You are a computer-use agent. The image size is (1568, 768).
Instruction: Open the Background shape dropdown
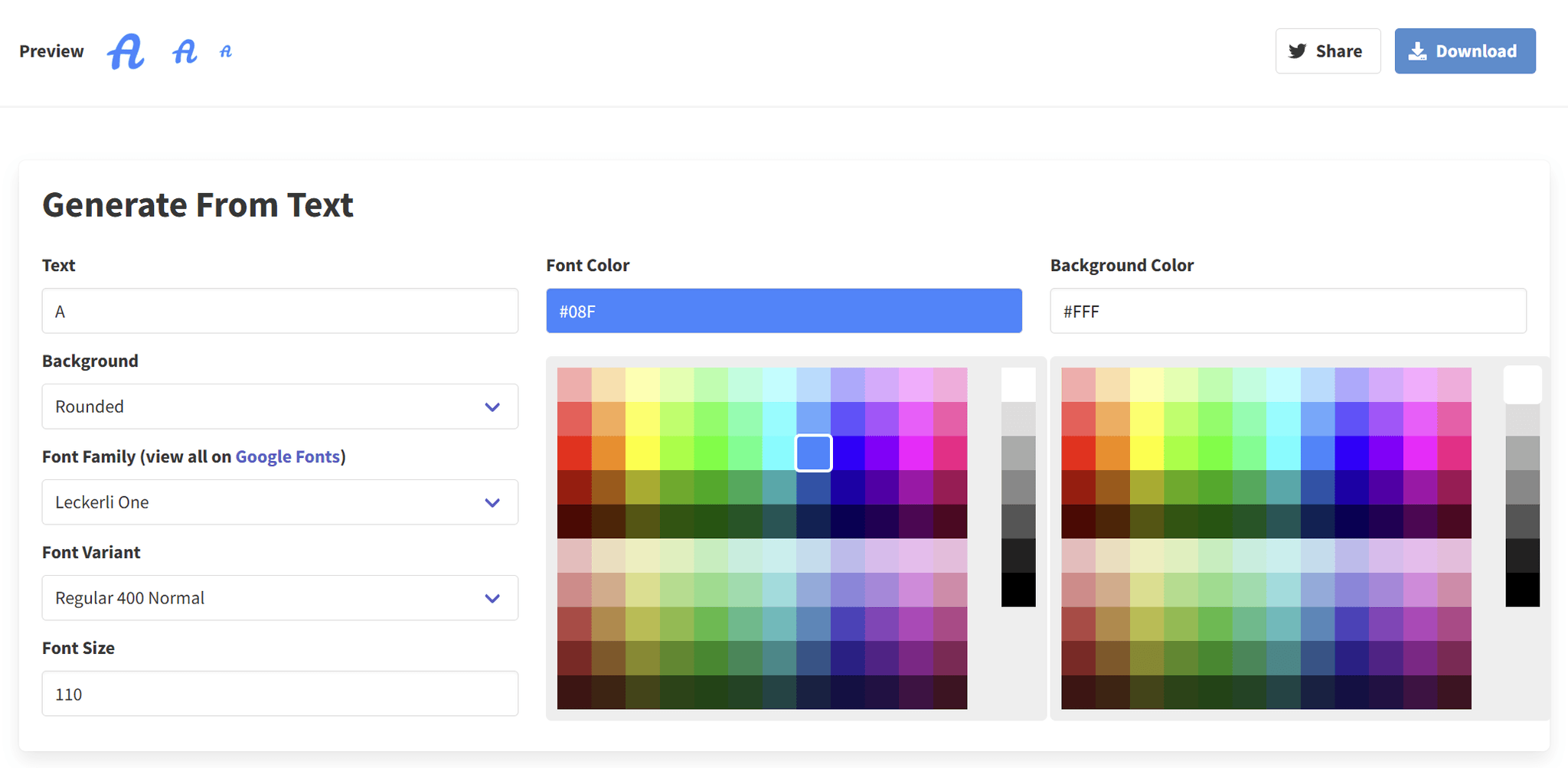point(279,407)
